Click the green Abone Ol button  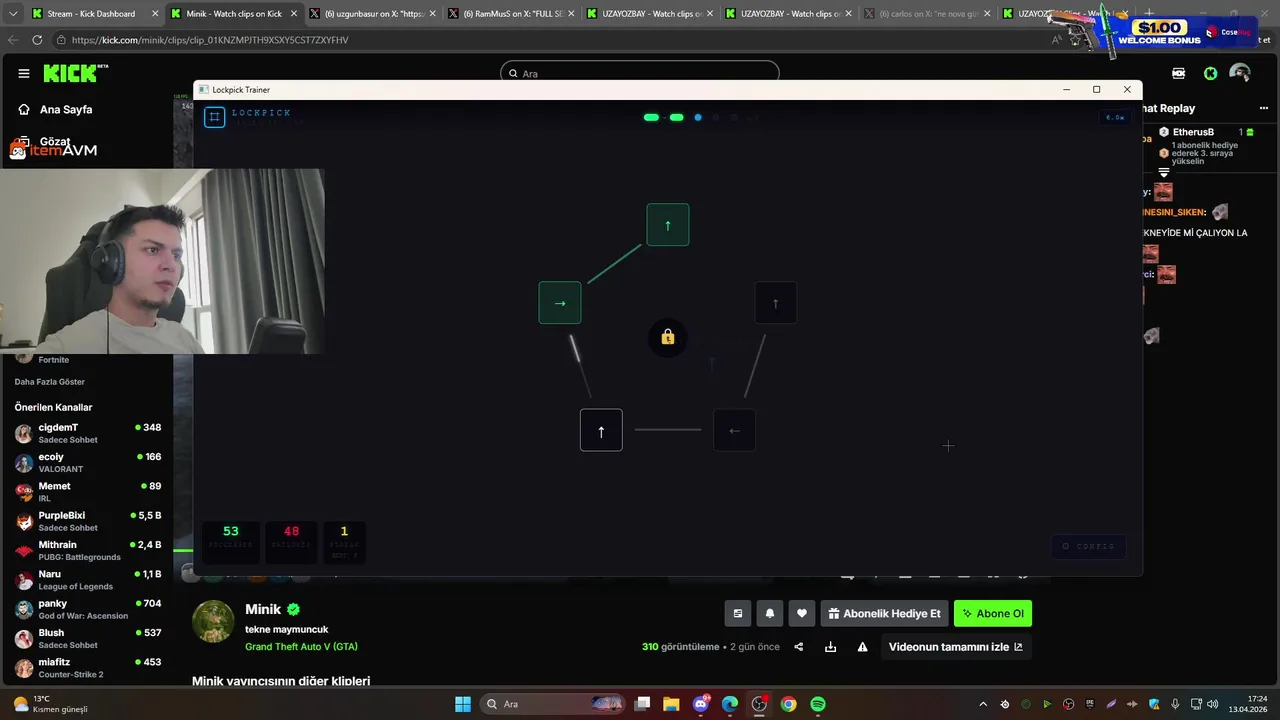point(993,613)
